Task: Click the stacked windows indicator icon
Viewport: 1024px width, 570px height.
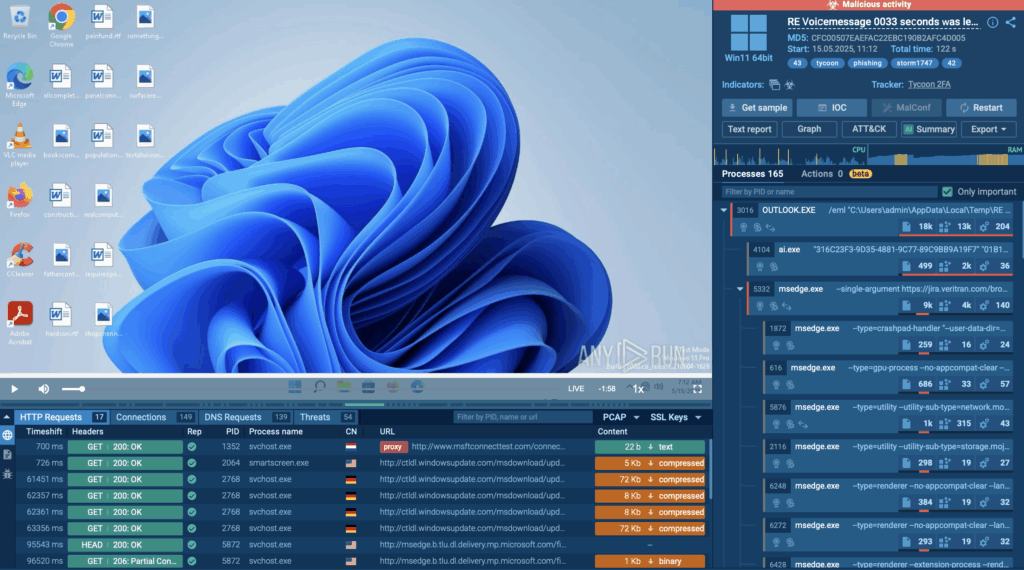Action: [x=775, y=85]
